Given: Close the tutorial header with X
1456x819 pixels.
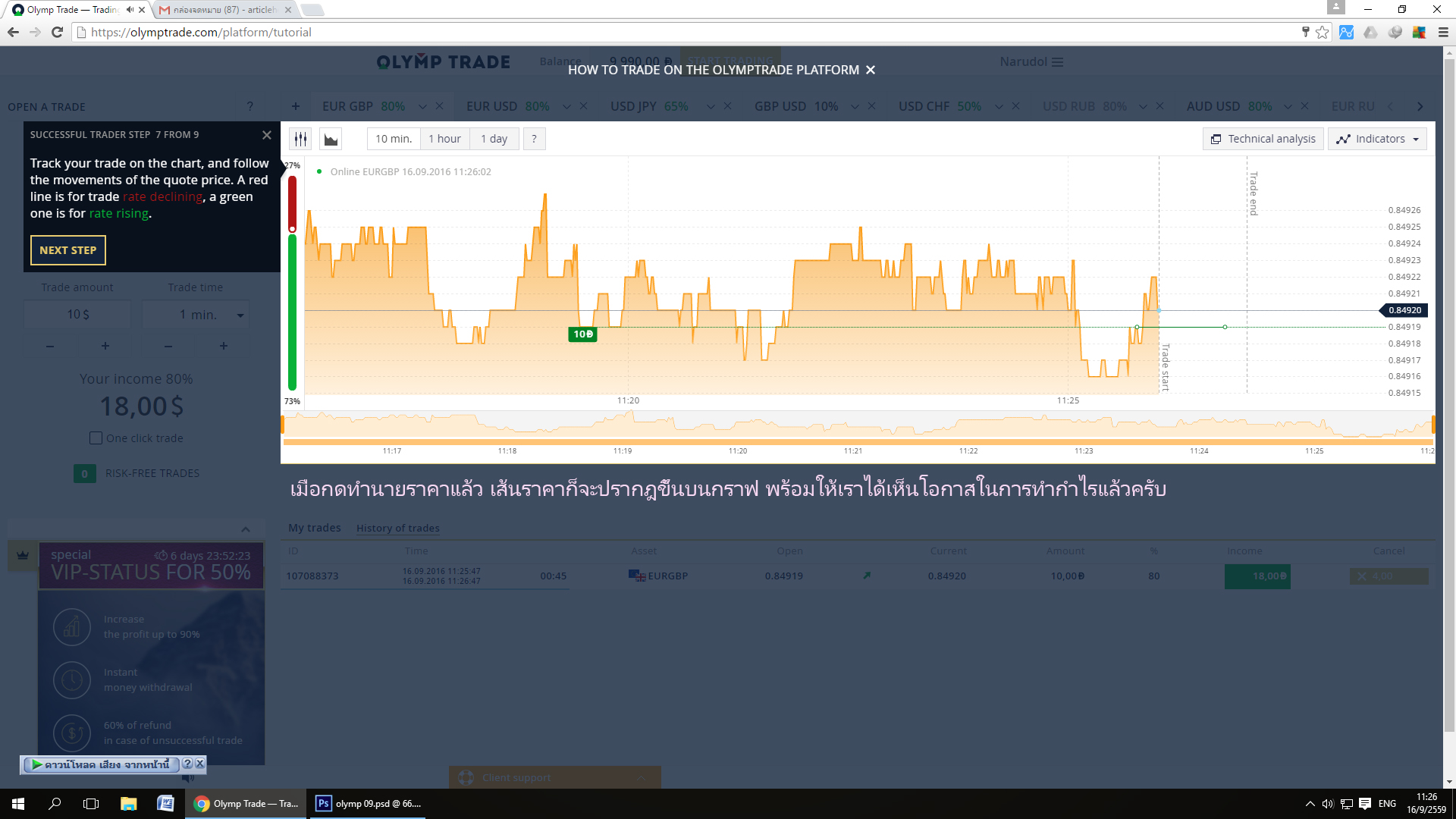Looking at the screenshot, I should click(871, 70).
